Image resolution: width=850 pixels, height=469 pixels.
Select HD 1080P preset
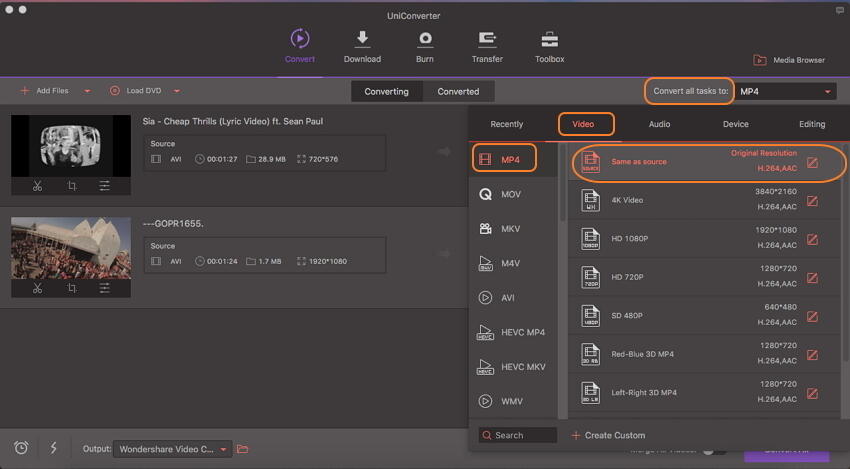[x=705, y=239]
